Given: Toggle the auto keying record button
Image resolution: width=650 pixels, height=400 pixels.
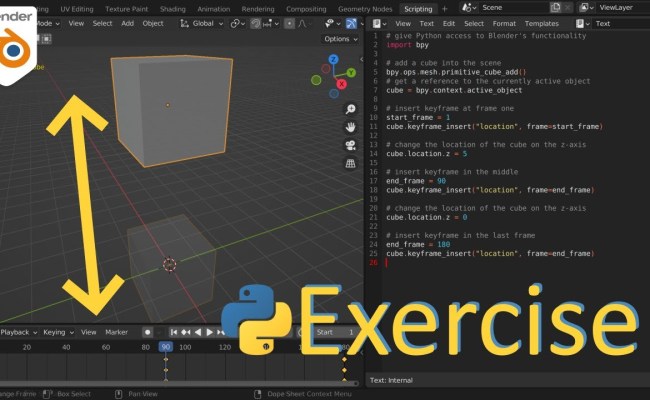Looking at the screenshot, I should pyautogui.click(x=147, y=332).
